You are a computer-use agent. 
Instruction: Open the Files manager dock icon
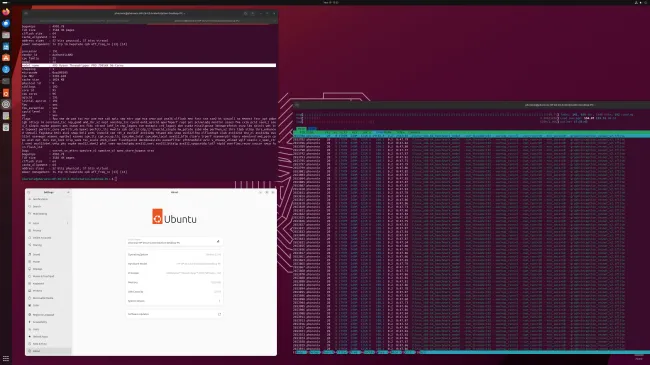pyautogui.click(x=6, y=35)
